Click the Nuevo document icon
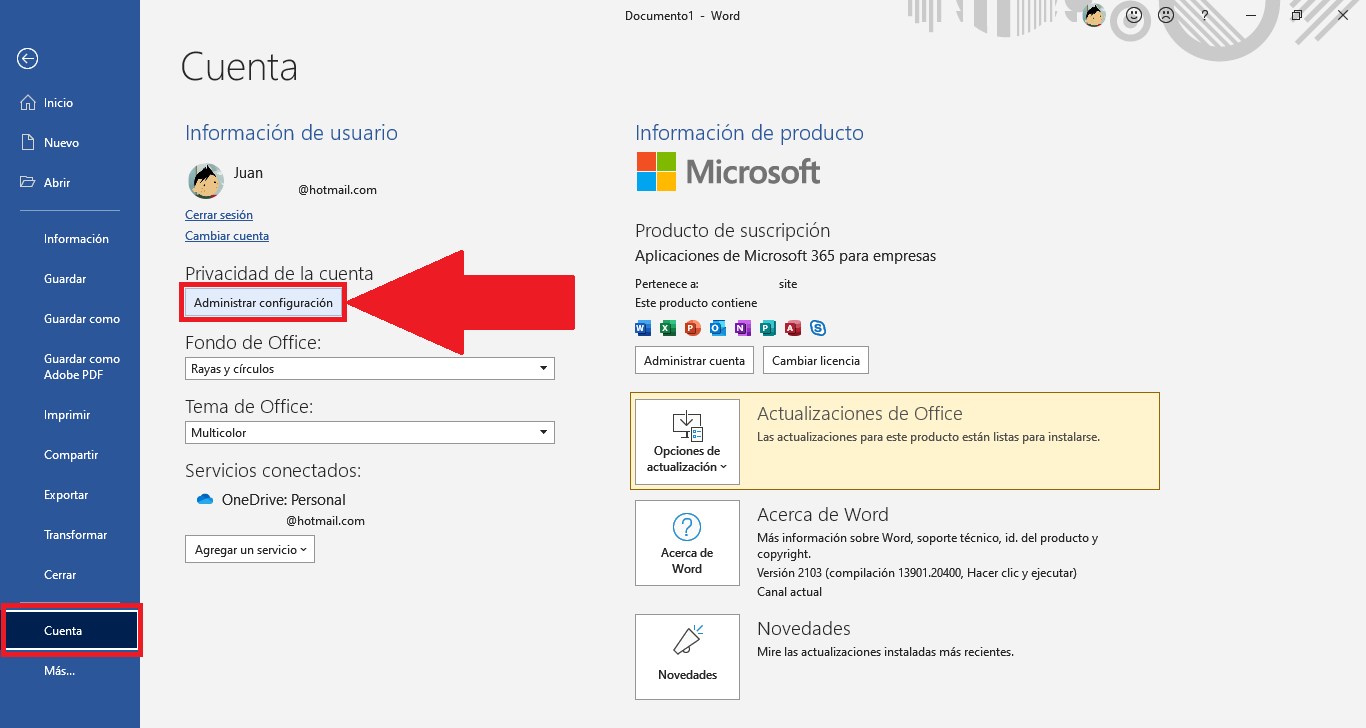Image resolution: width=1366 pixels, height=728 pixels. click(x=28, y=143)
